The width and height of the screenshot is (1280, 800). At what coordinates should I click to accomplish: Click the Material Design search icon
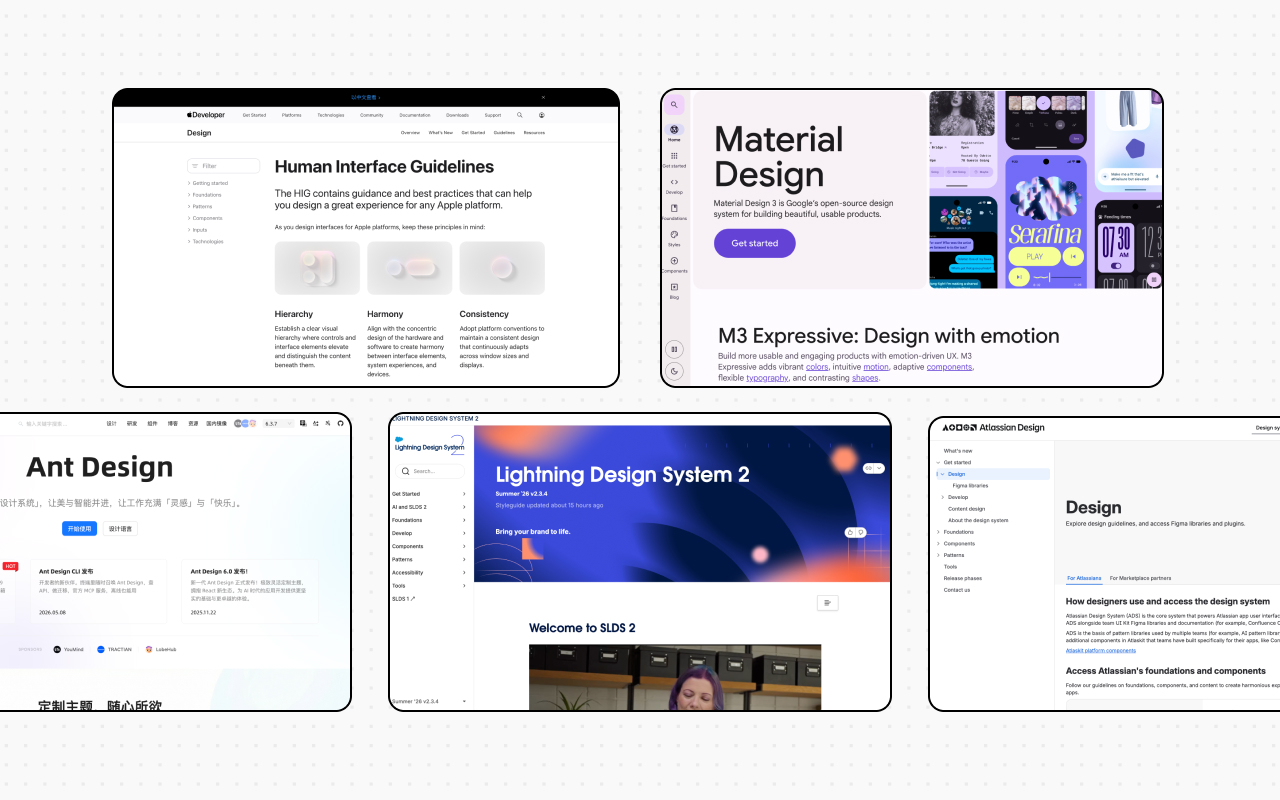[x=674, y=105]
